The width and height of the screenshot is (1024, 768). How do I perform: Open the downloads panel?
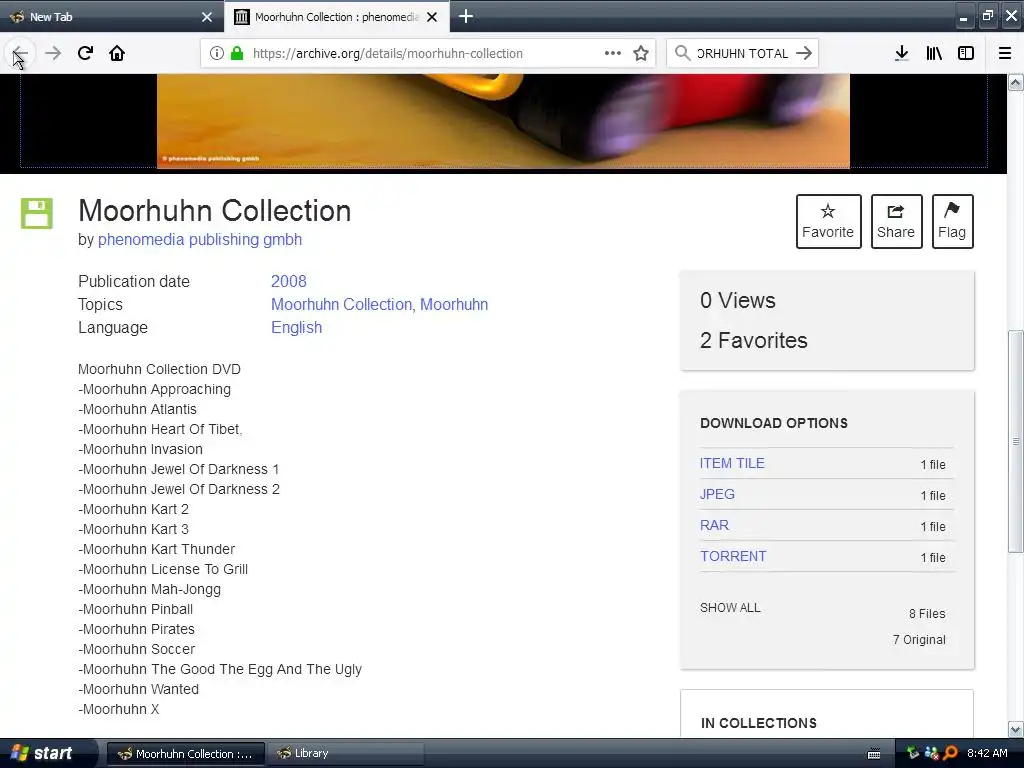[x=901, y=54]
